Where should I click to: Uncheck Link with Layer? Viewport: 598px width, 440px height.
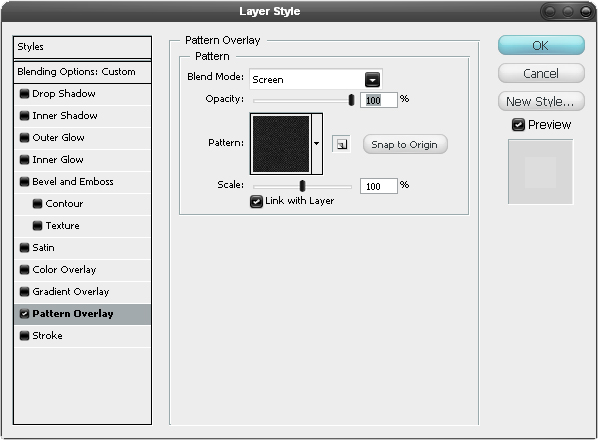point(256,201)
